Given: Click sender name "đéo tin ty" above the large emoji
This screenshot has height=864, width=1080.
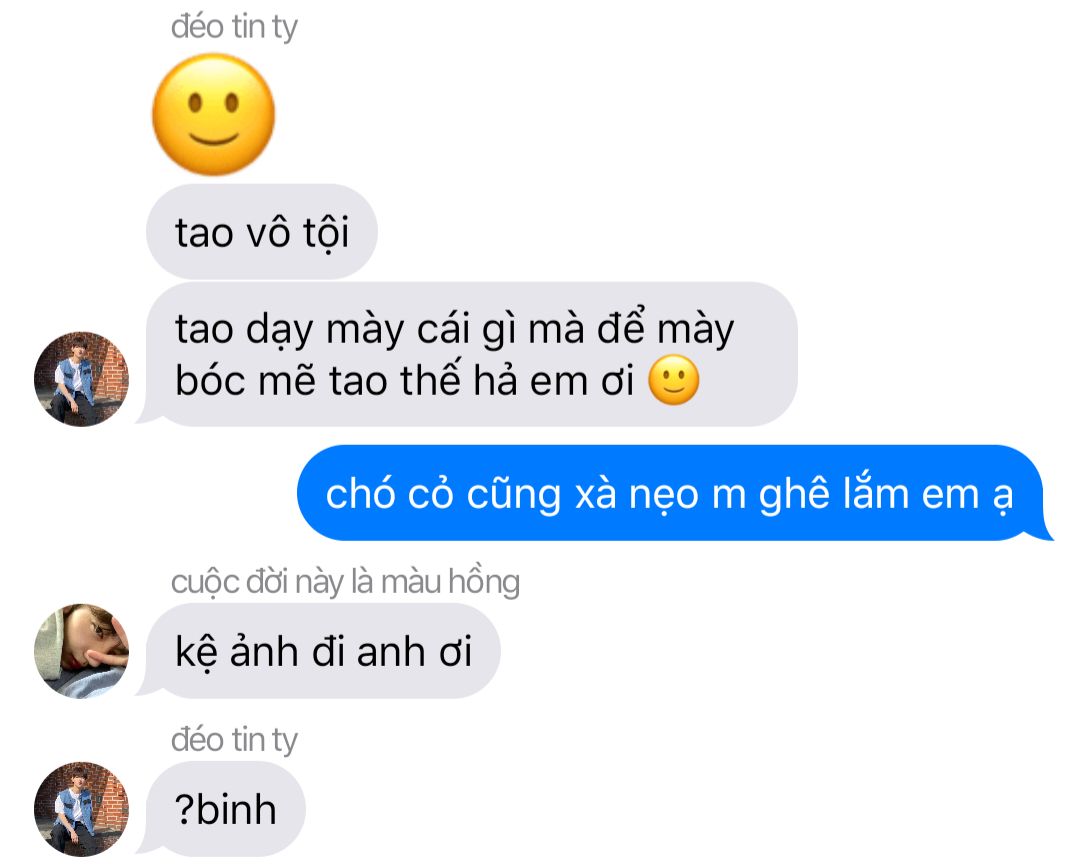Looking at the screenshot, I should click(234, 28).
